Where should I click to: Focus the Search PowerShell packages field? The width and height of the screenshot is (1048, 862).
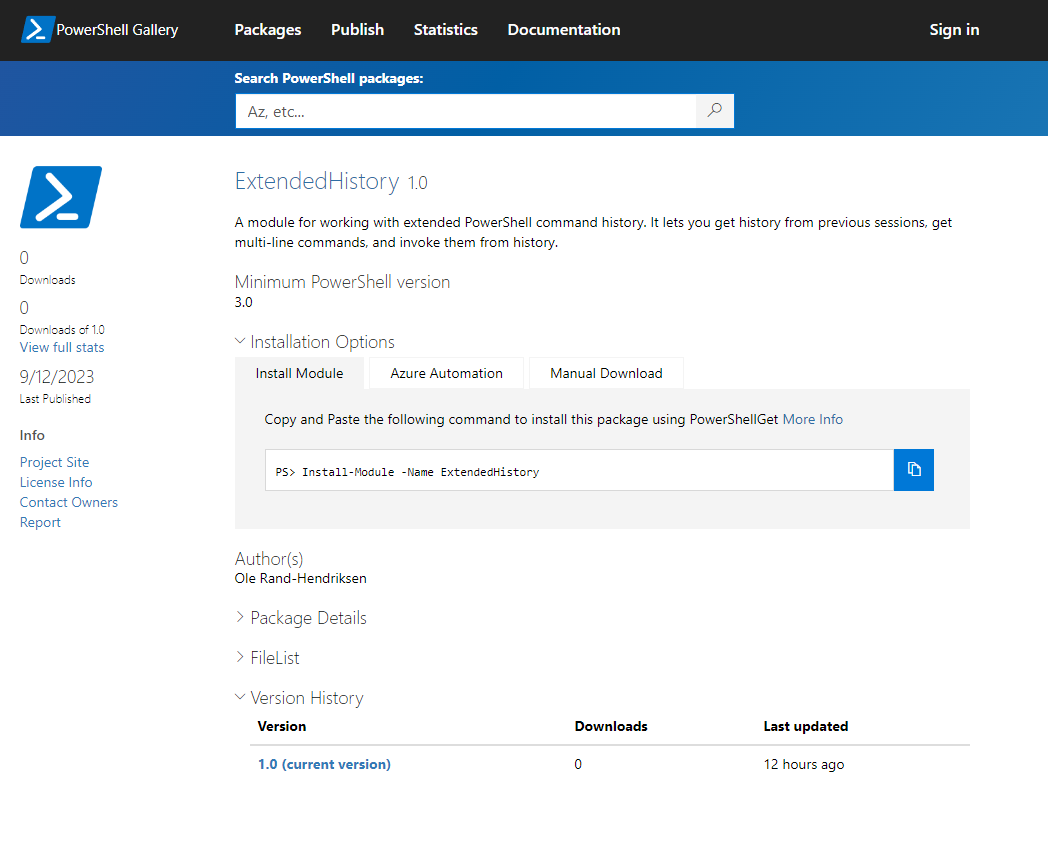[466, 111]
